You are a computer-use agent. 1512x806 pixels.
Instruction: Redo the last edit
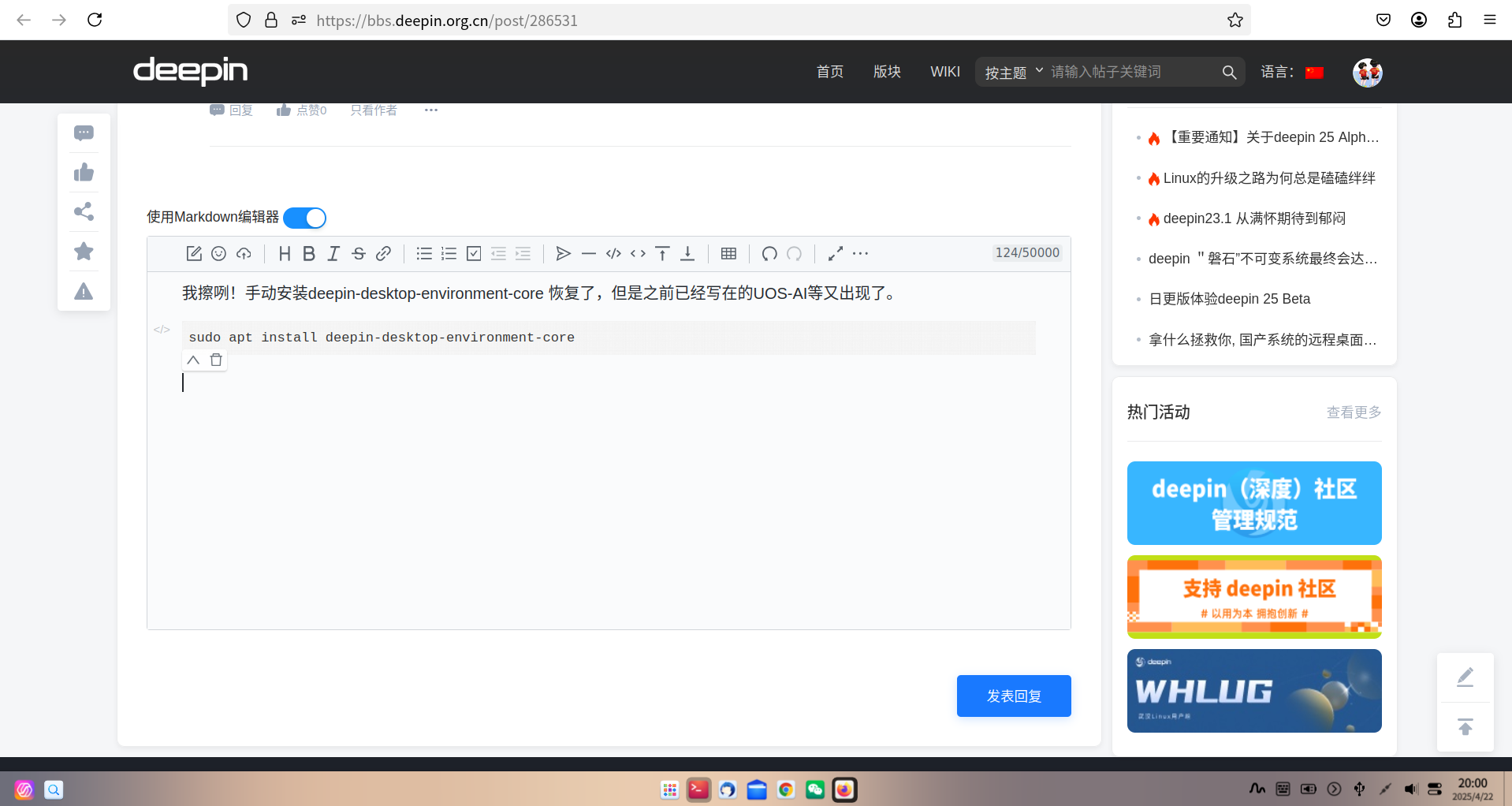tap(795, 253)
